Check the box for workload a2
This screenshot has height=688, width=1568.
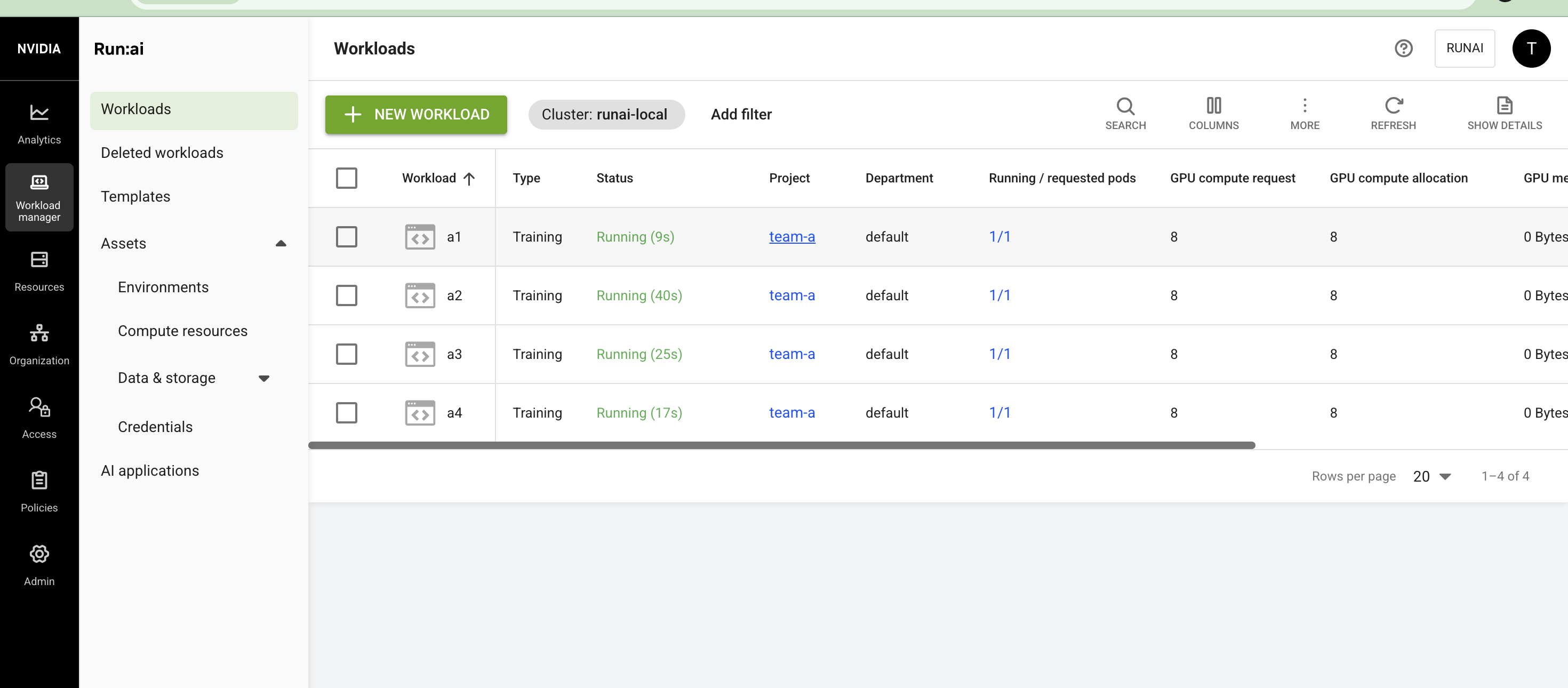(346, 295)
